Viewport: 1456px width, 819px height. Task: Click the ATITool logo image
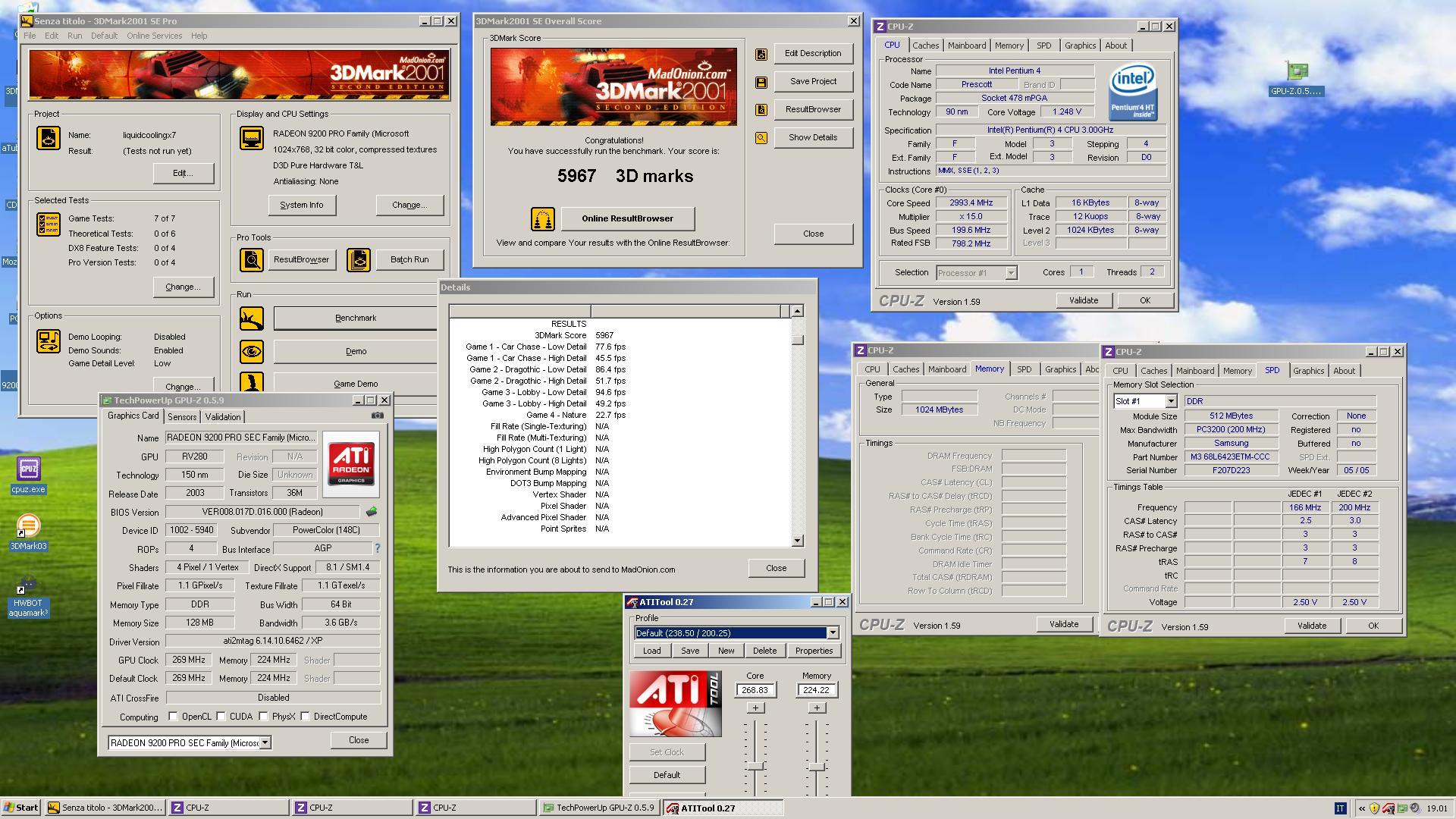(x=675, y=704)
